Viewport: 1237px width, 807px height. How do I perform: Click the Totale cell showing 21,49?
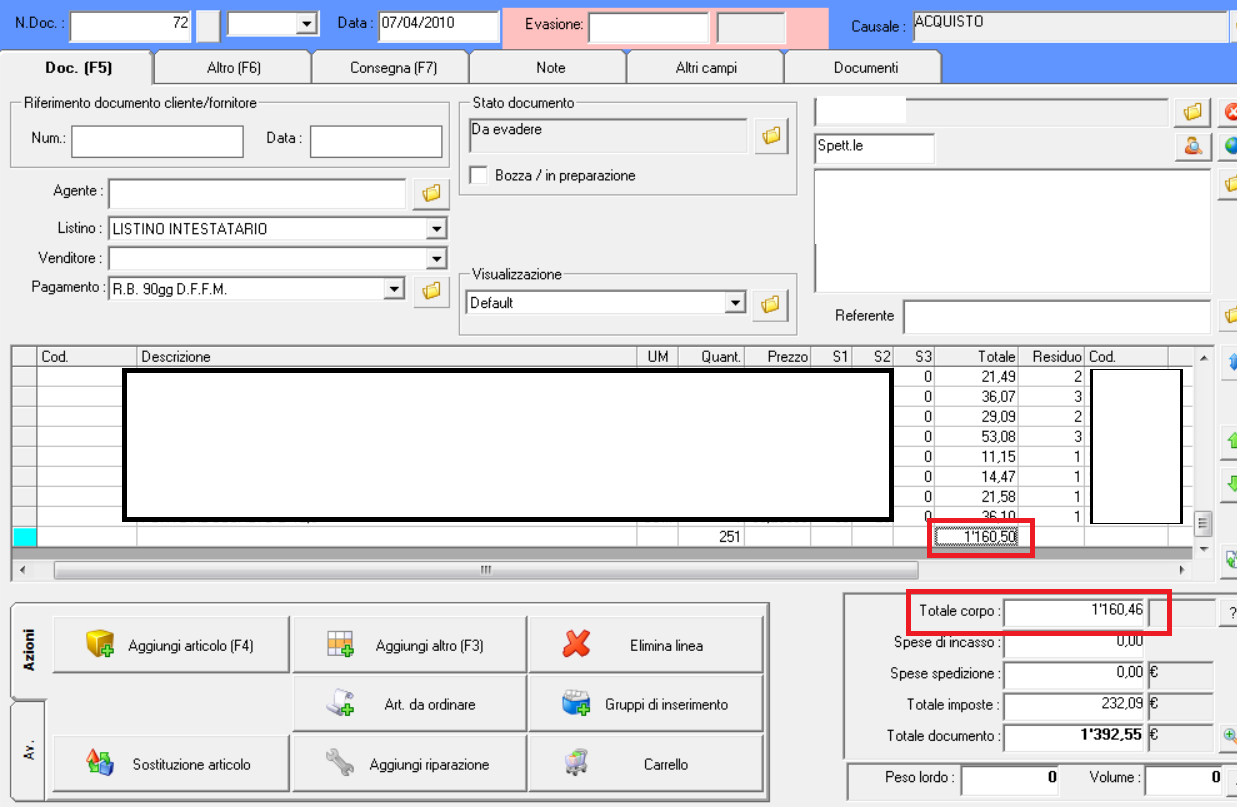(x=976, y=376)
